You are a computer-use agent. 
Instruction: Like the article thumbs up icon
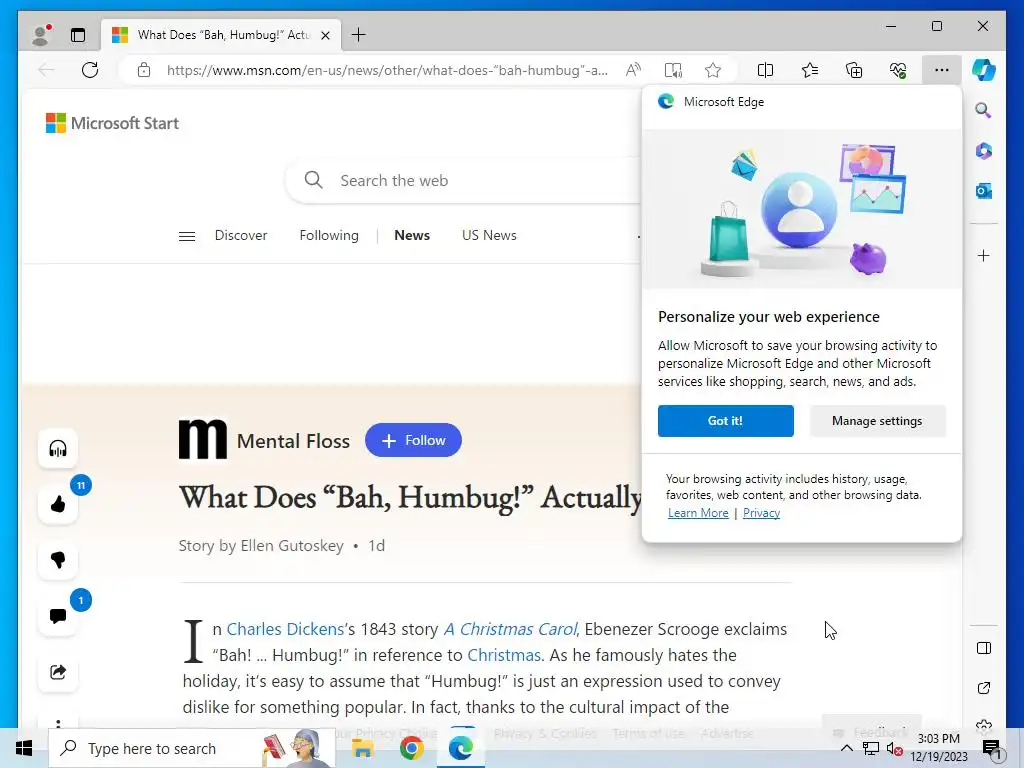tap(58, 504)
